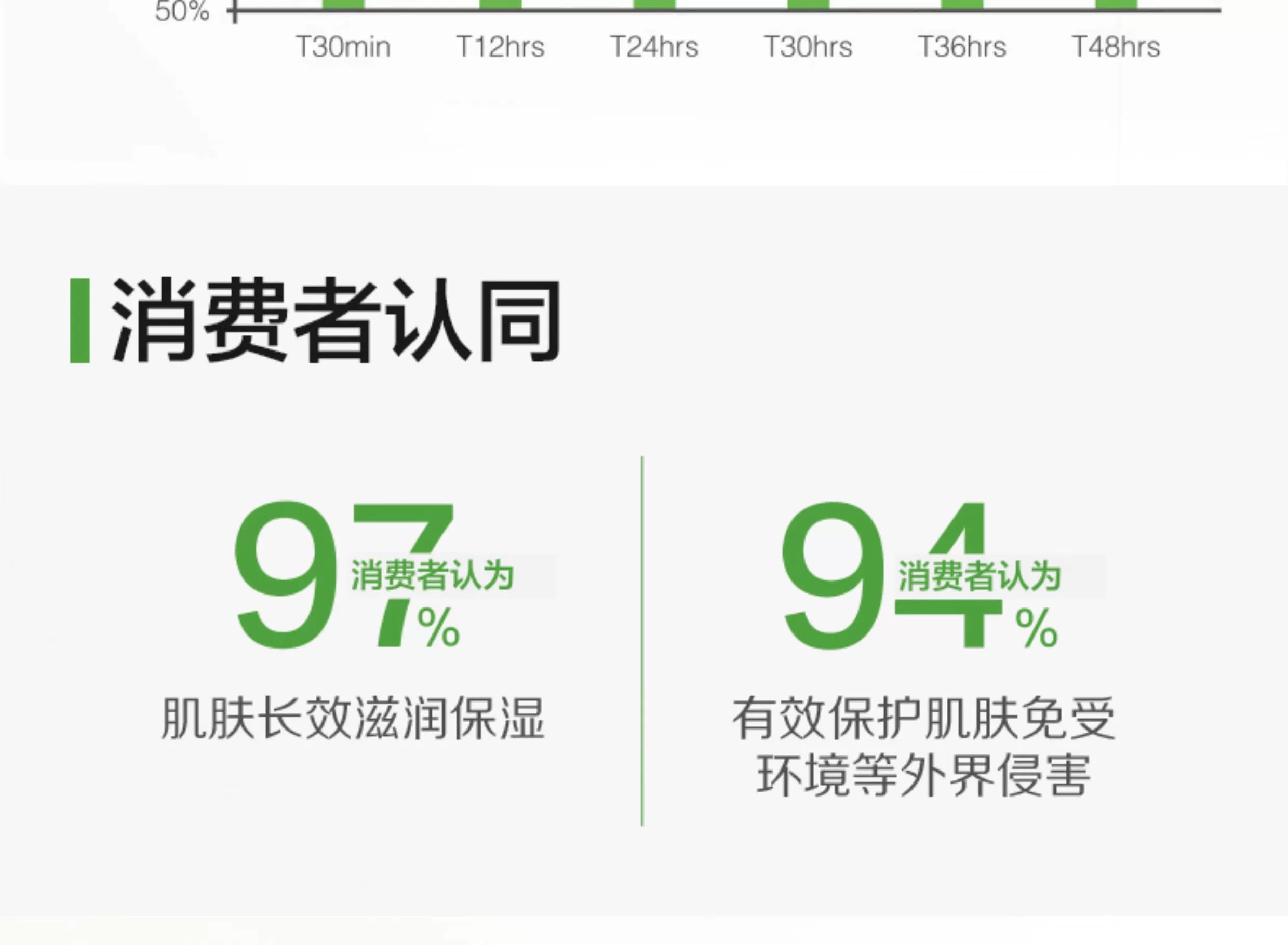
Task: Click the 50% y-axis label
Action: pos(182,11)
